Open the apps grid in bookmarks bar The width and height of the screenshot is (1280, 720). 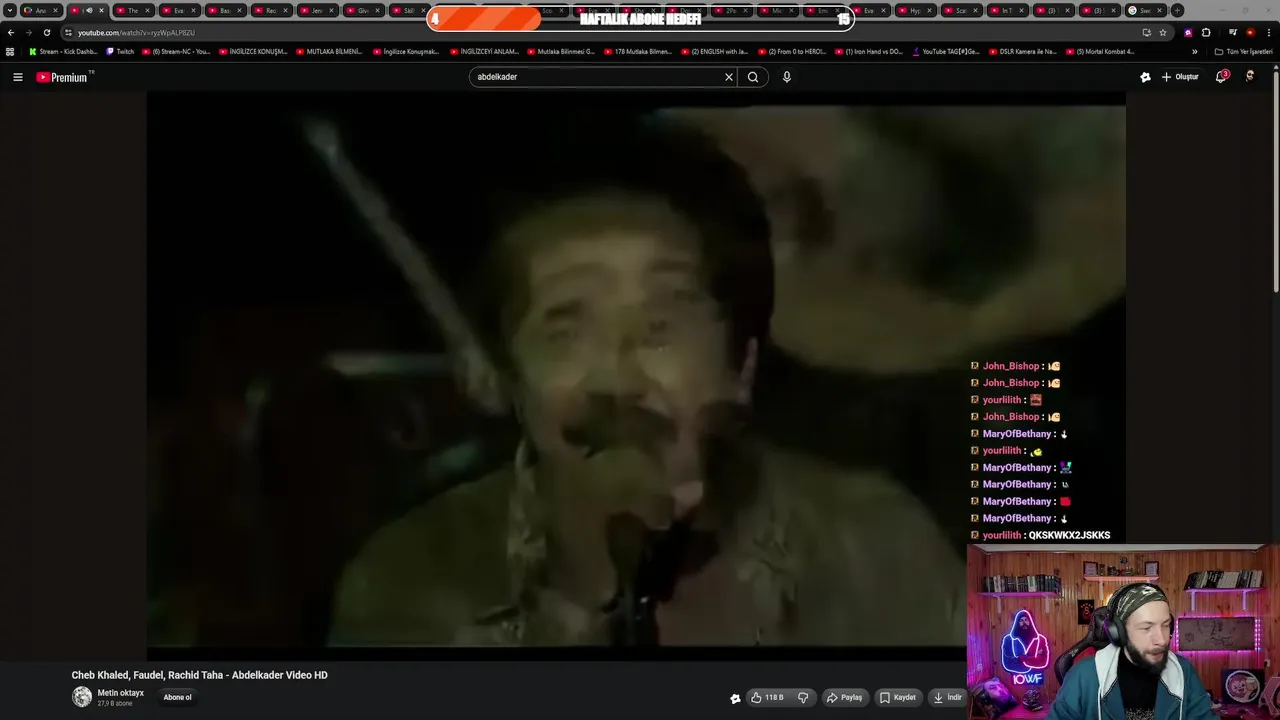(10, 51)
